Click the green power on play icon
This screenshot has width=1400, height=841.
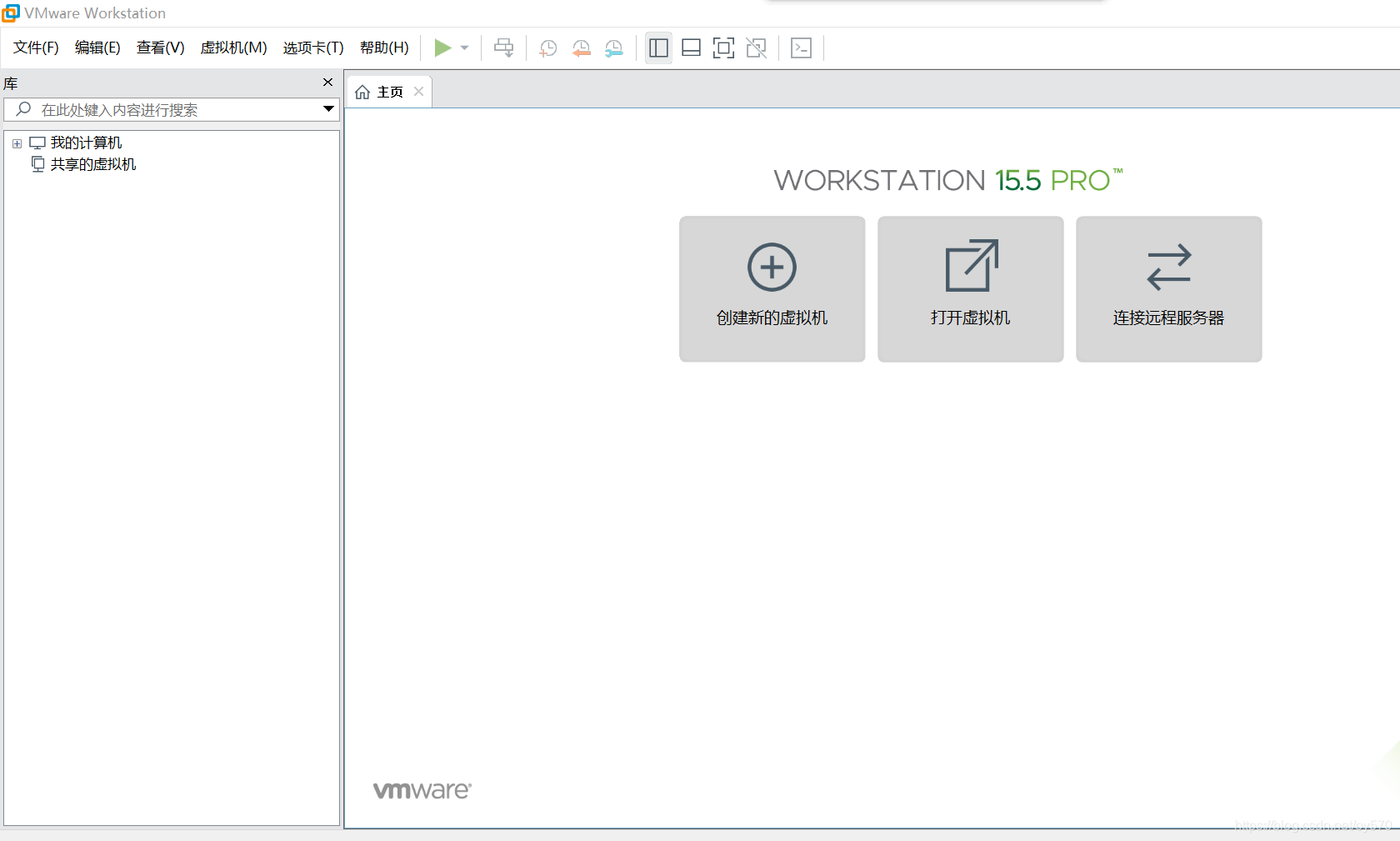(442, 48)
